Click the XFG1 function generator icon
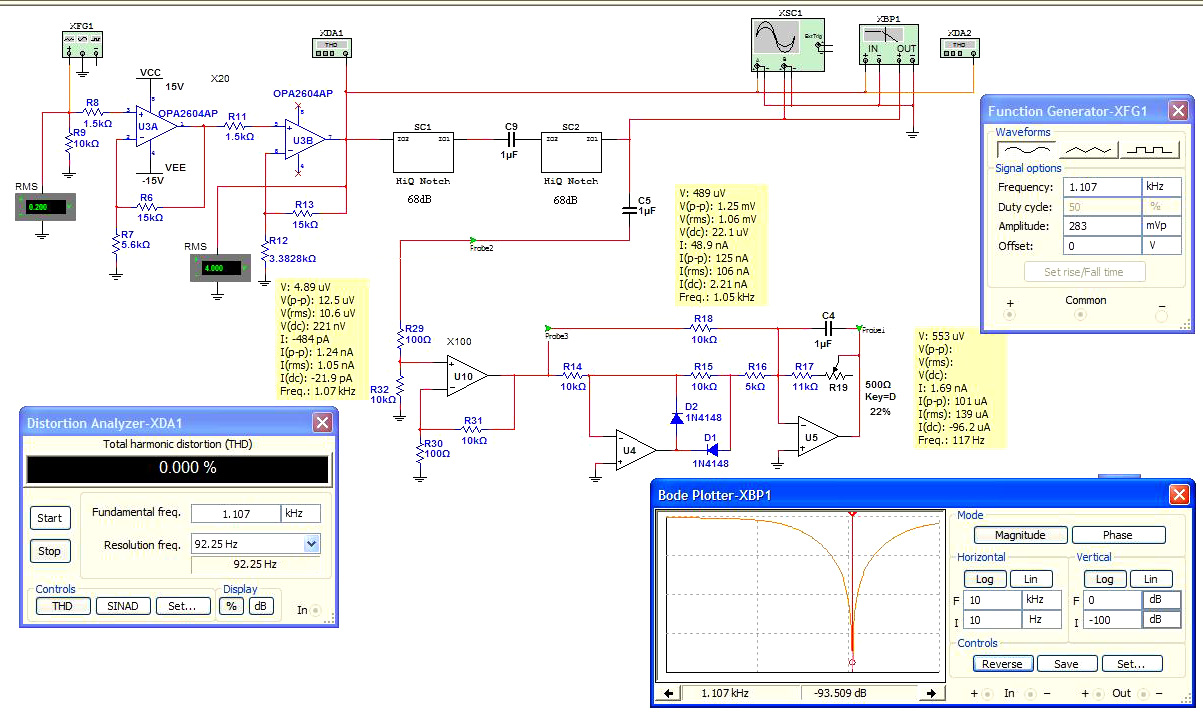1203x718 pixels. point(82,45)
